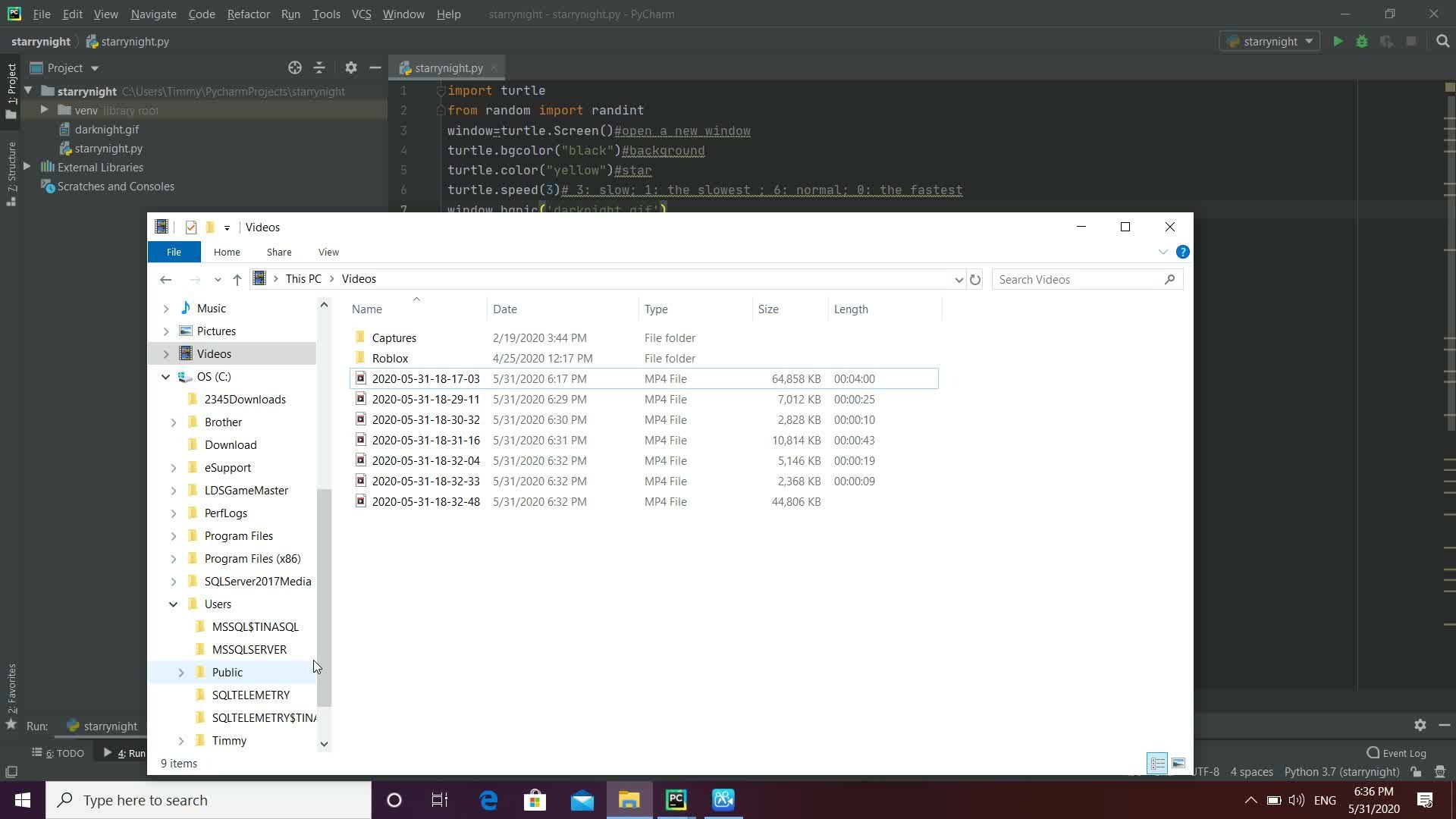This screenshot has height=819, width=1456.
Task: Click the Search Videos field
Action: 1077,280
